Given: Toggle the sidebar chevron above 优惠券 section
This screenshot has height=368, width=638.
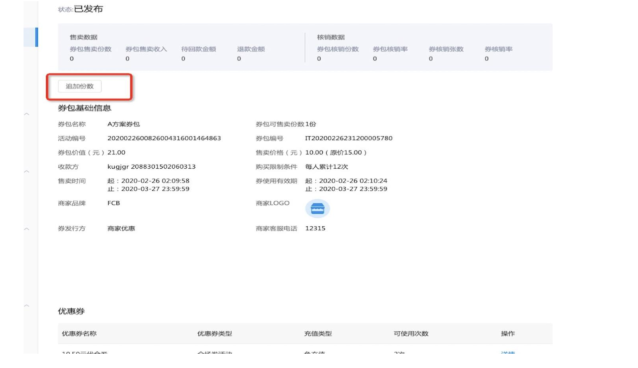Looking at the screenshot, I should coord(27,306).
